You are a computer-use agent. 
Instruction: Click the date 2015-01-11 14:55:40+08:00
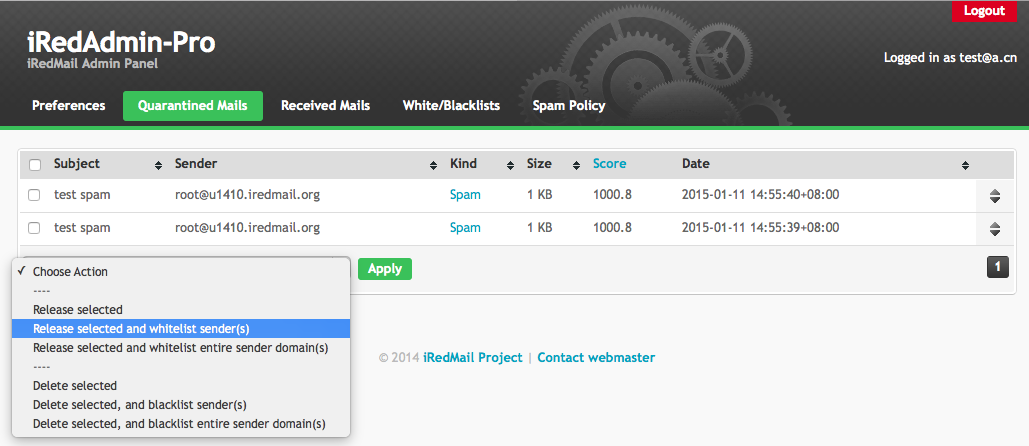click(761, 195)
